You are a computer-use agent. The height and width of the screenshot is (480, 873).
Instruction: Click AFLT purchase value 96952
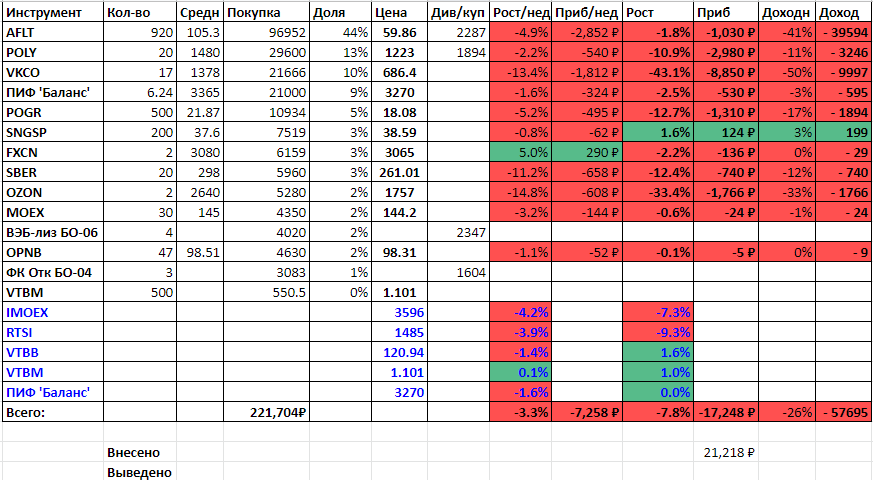pyautogui.click(x=266, y=32)
